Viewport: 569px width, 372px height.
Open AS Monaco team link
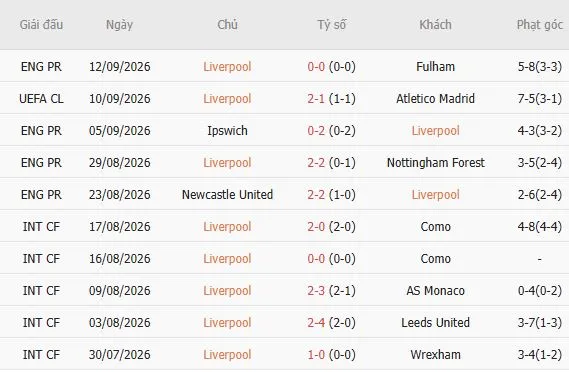pyautogui.click(x=435, y=291)
